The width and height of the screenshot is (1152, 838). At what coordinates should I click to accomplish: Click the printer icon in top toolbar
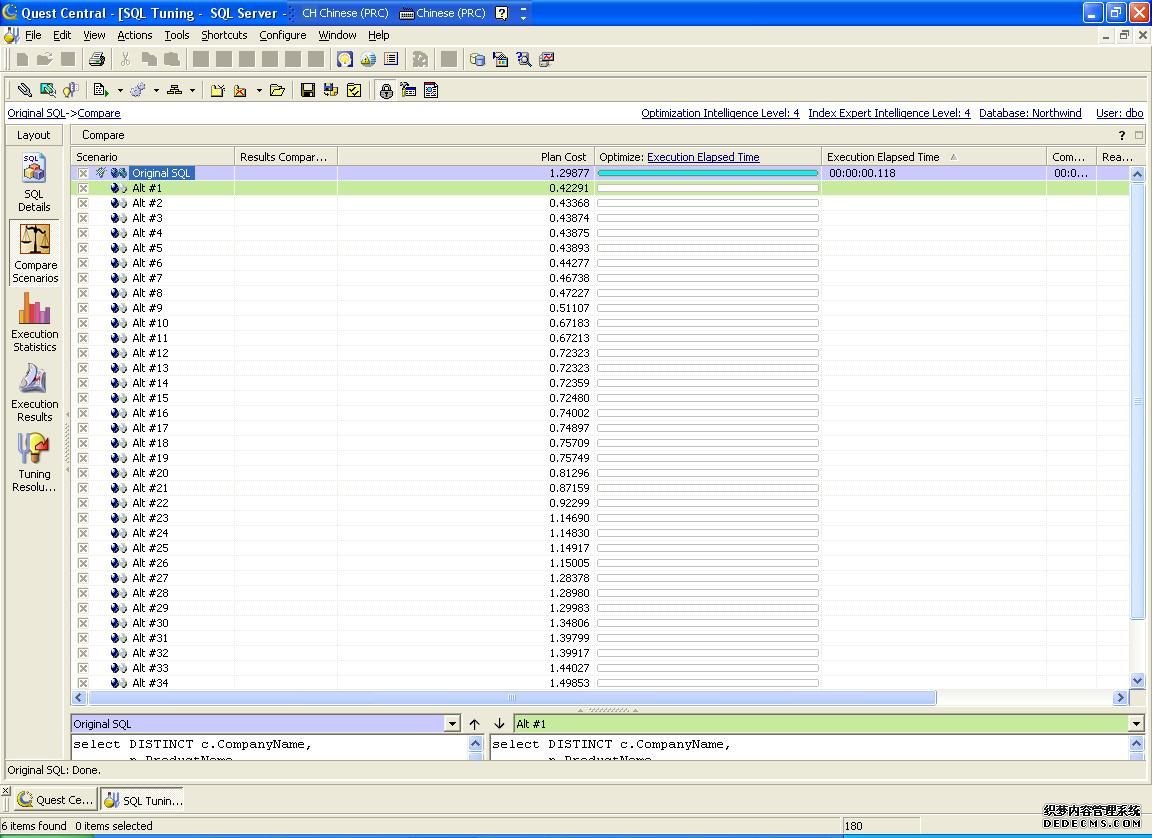tap(97, 59)
